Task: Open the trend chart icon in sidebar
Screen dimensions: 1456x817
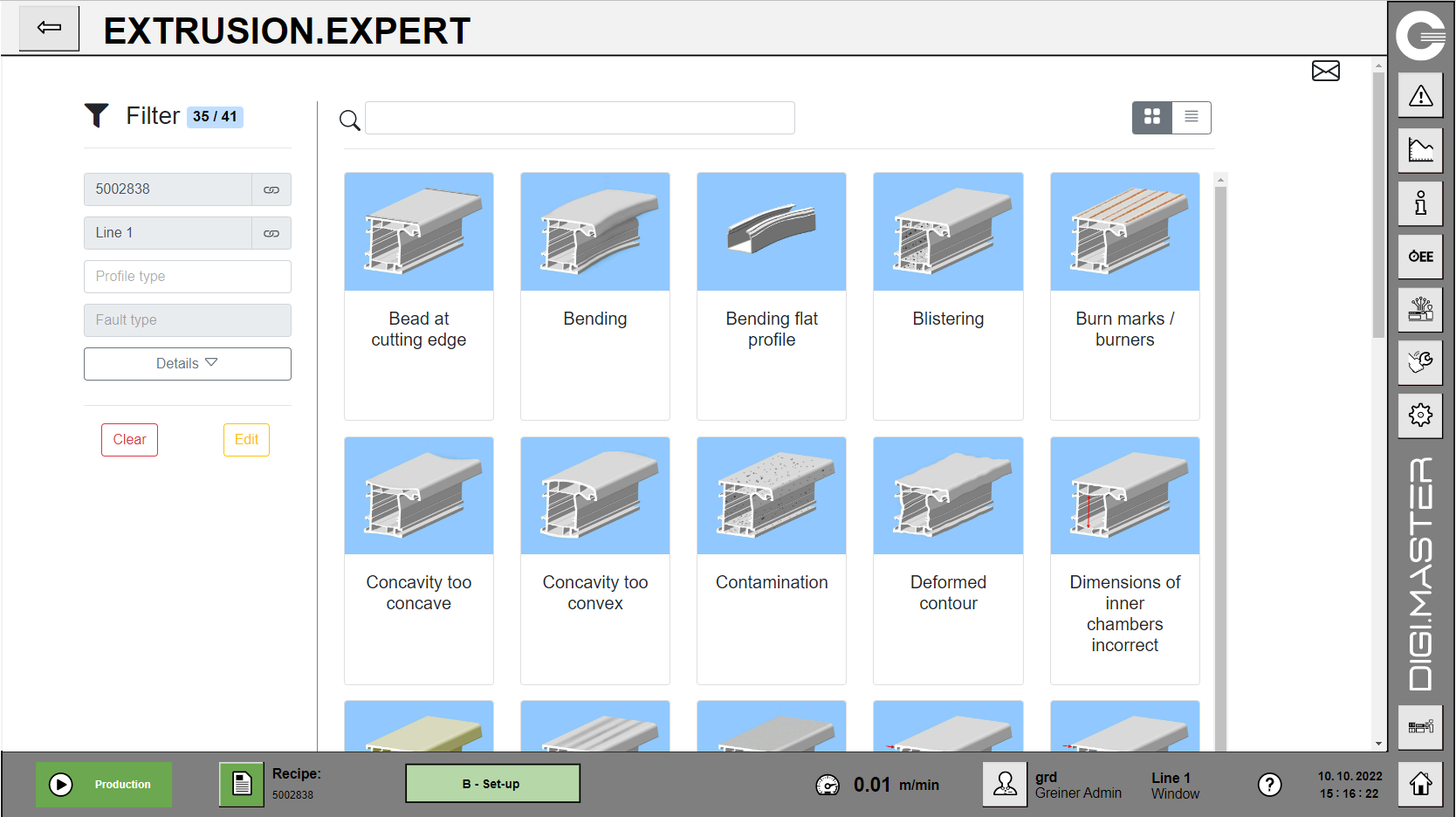Action: (x=1420, y=150)
